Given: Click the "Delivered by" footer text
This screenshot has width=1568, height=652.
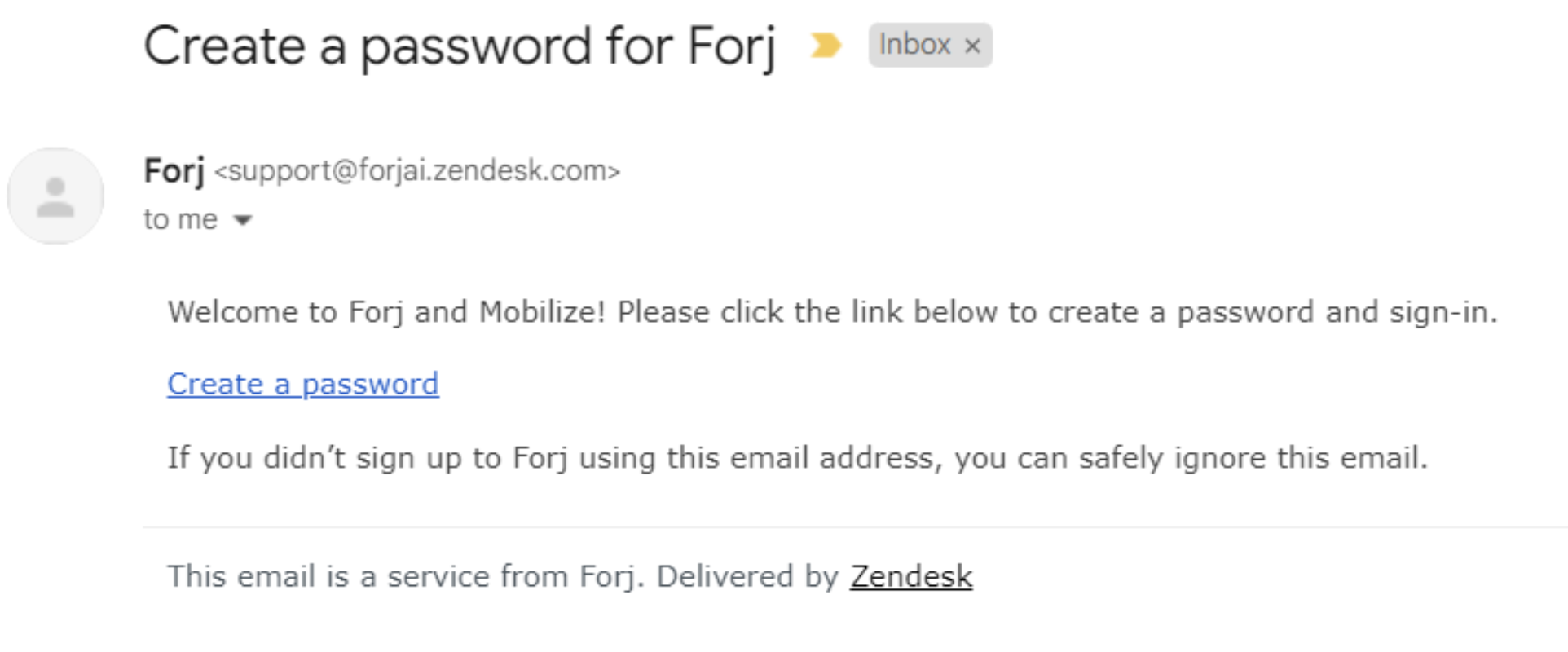Looking at the screenshot, I should [747, 576].
